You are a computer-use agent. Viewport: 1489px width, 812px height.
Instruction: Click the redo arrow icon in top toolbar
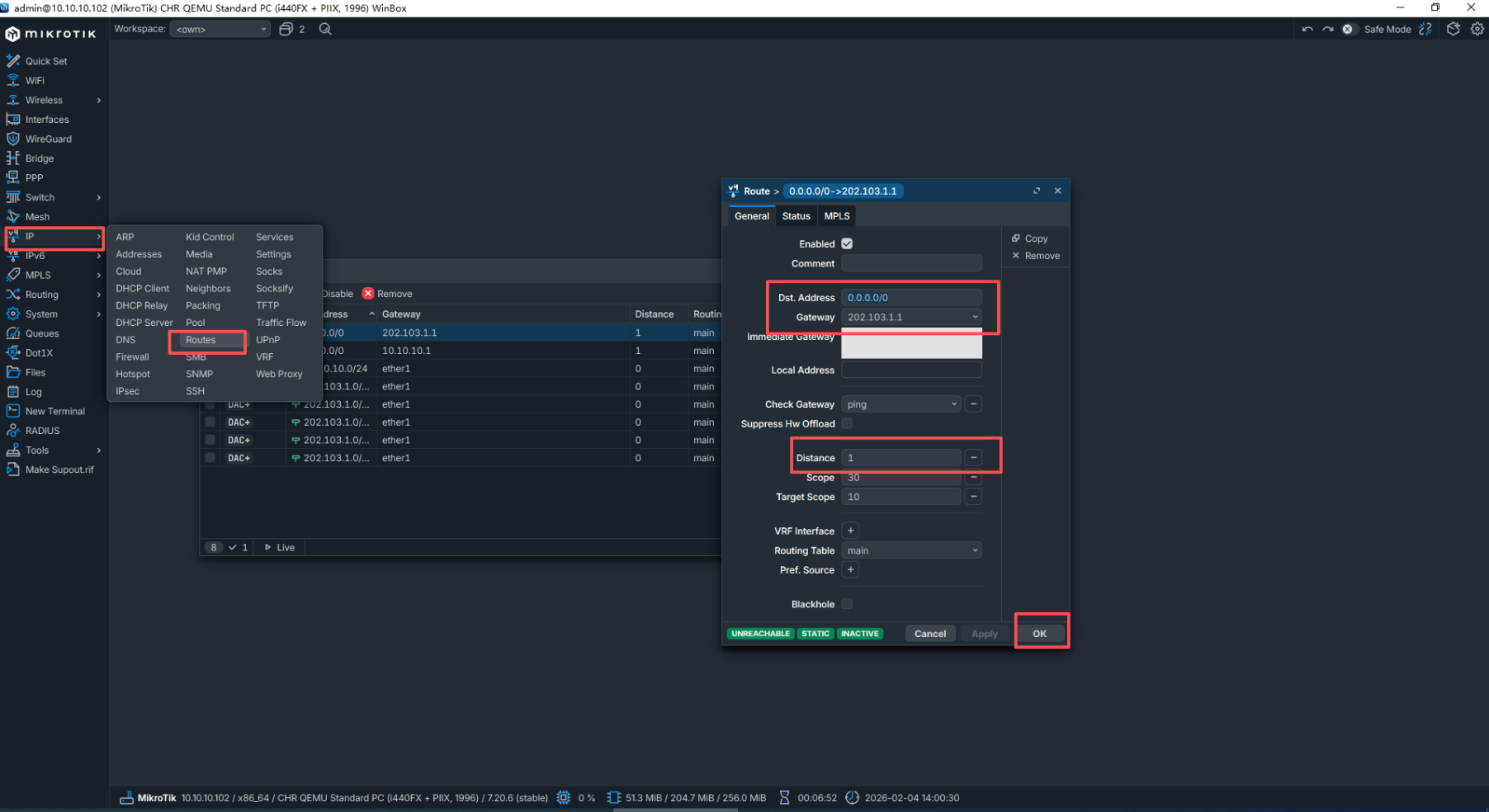point(1327,29)
